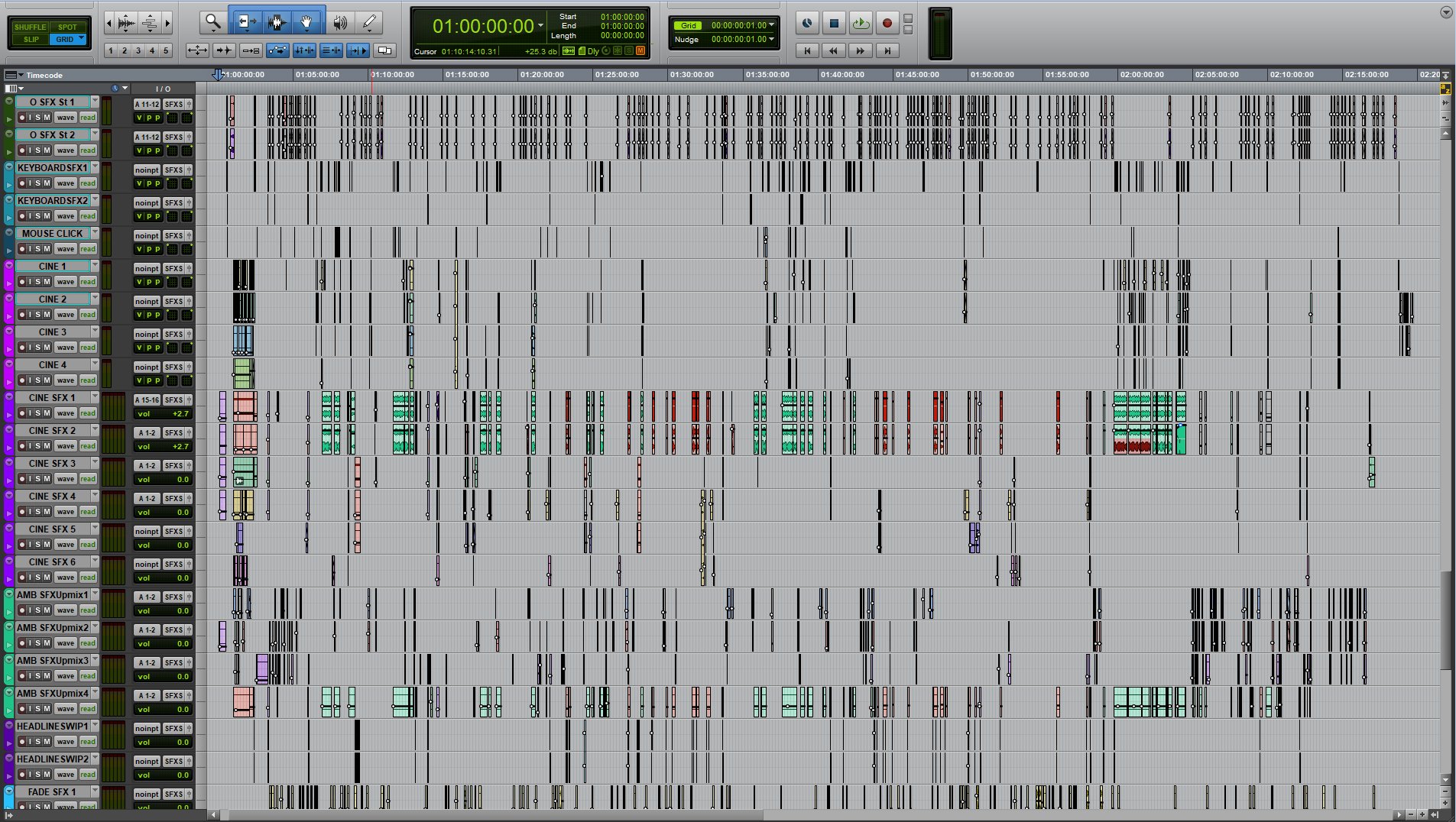Open O SFX St 1 track name dropdown
1456x822 pixels.
coord(95,102)
